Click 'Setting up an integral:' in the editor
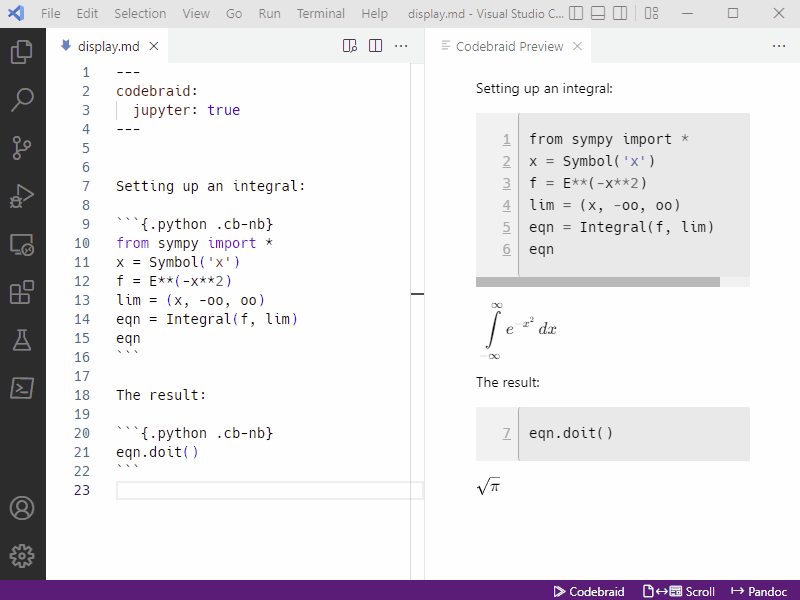The image size is (800, 600). point(210,186)
